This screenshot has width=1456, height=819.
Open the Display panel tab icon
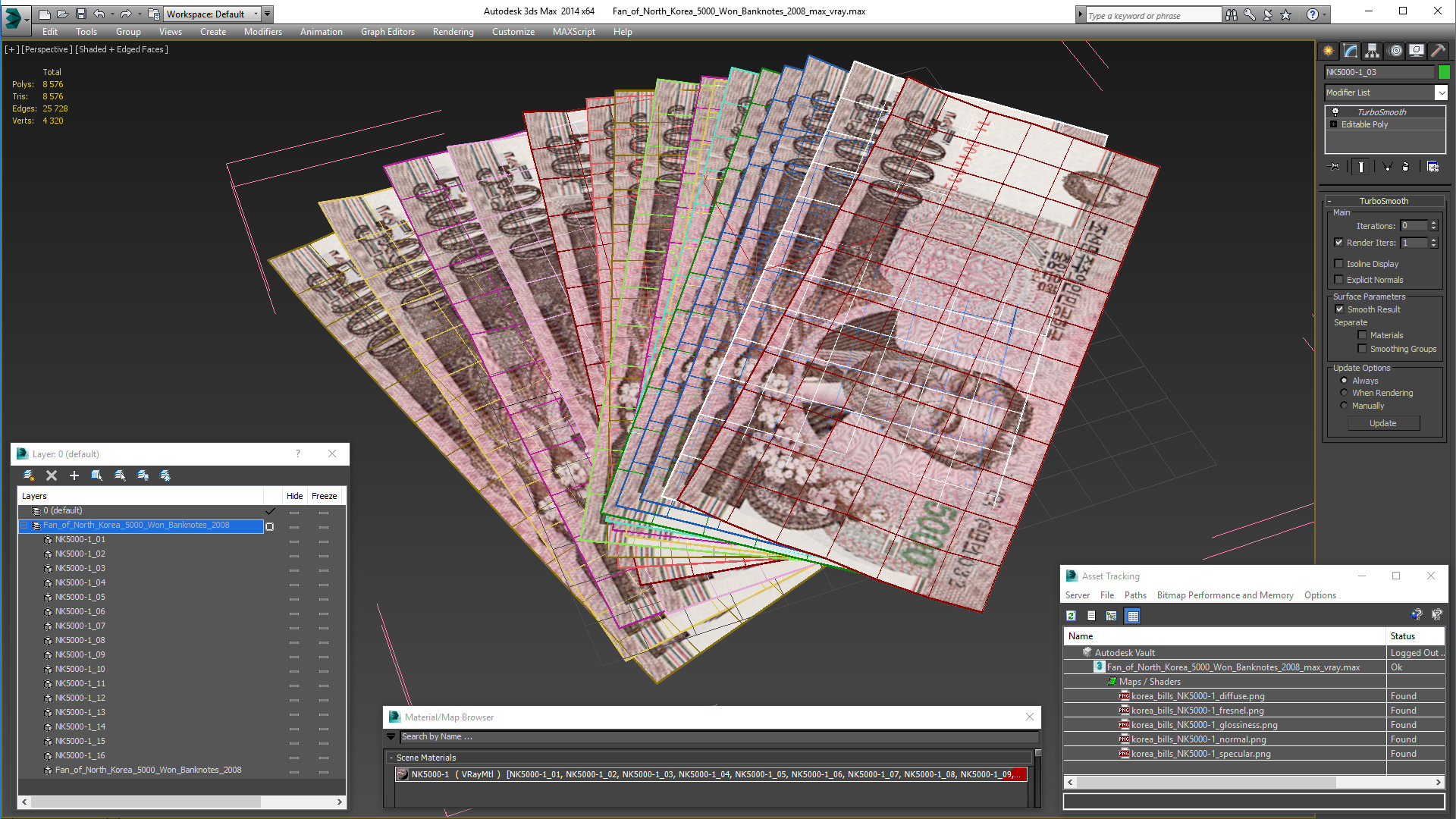[1417, 51]
